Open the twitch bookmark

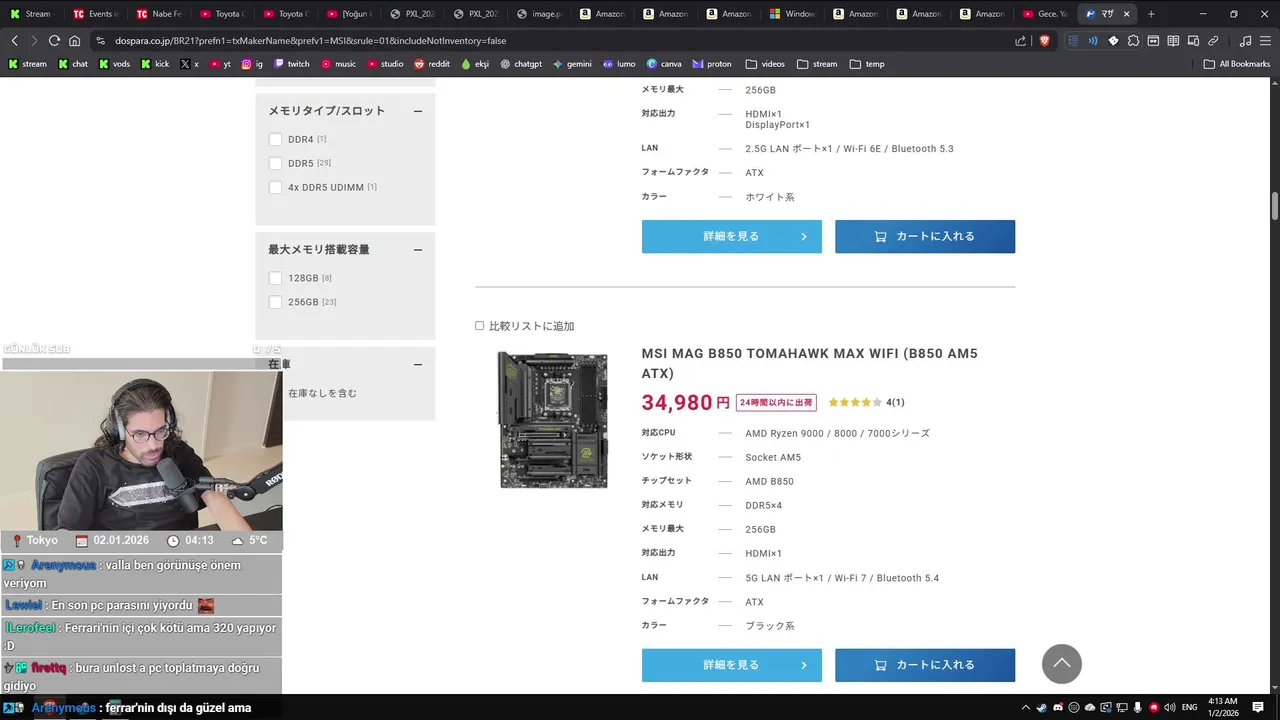[291, 64]
